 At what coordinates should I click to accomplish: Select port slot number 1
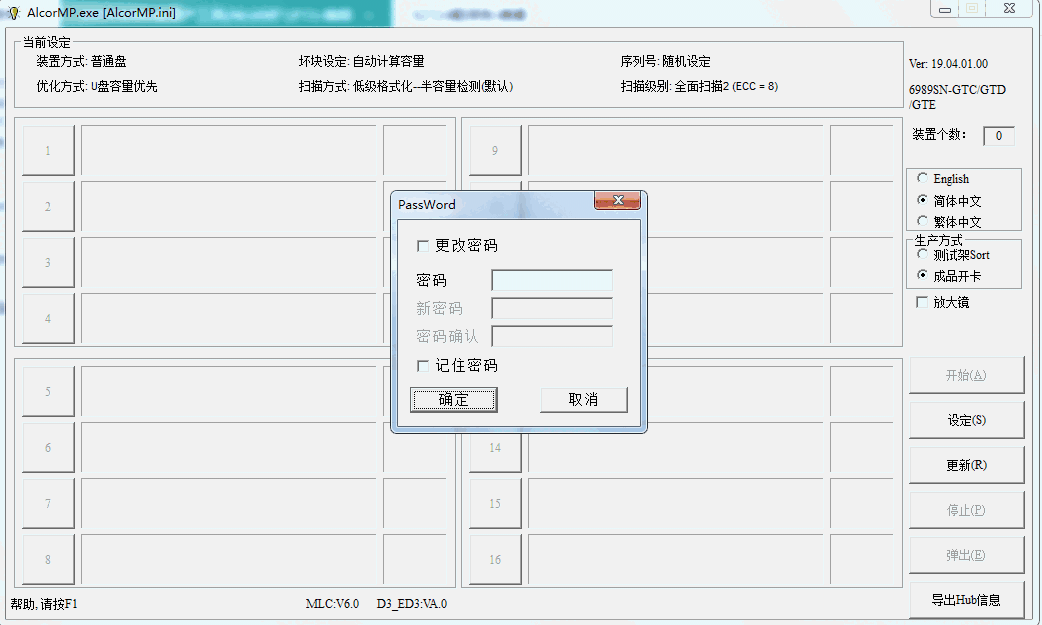coord(48,150)
